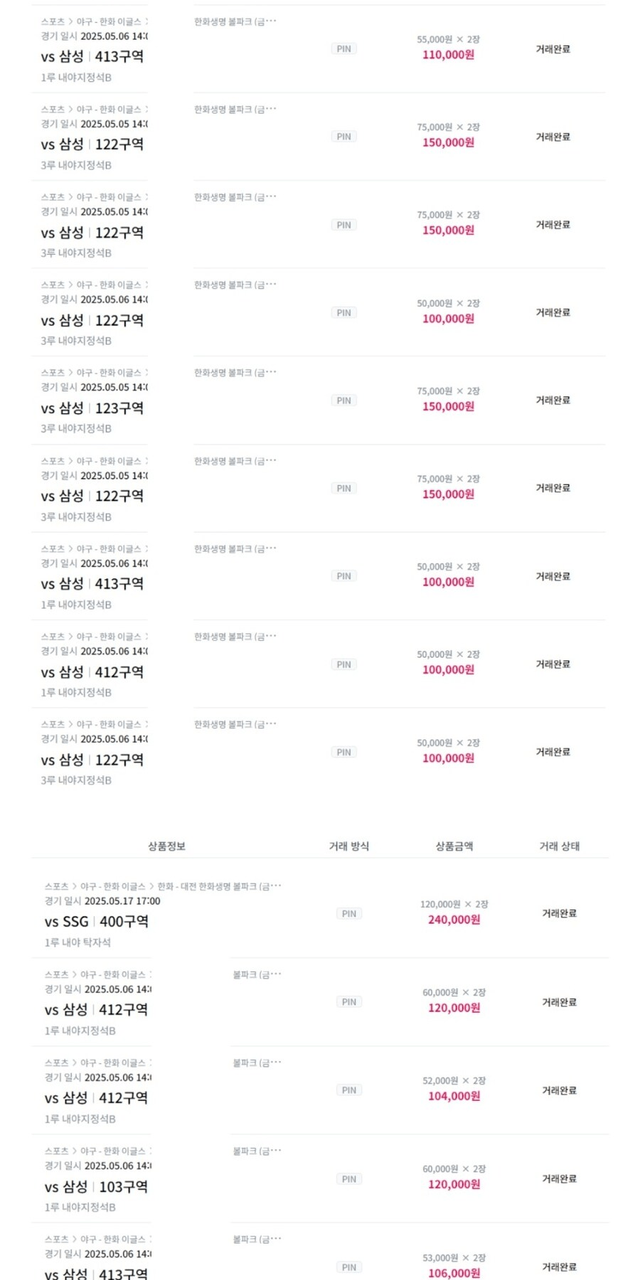This screenshot has width=640, height=1280.
Task: Click the 2025.05.17 game date text
Action: tap(122, 900)
